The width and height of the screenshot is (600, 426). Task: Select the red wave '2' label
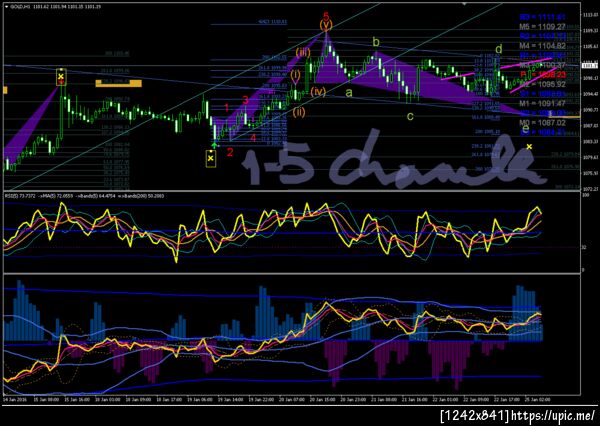click(230, 152)
